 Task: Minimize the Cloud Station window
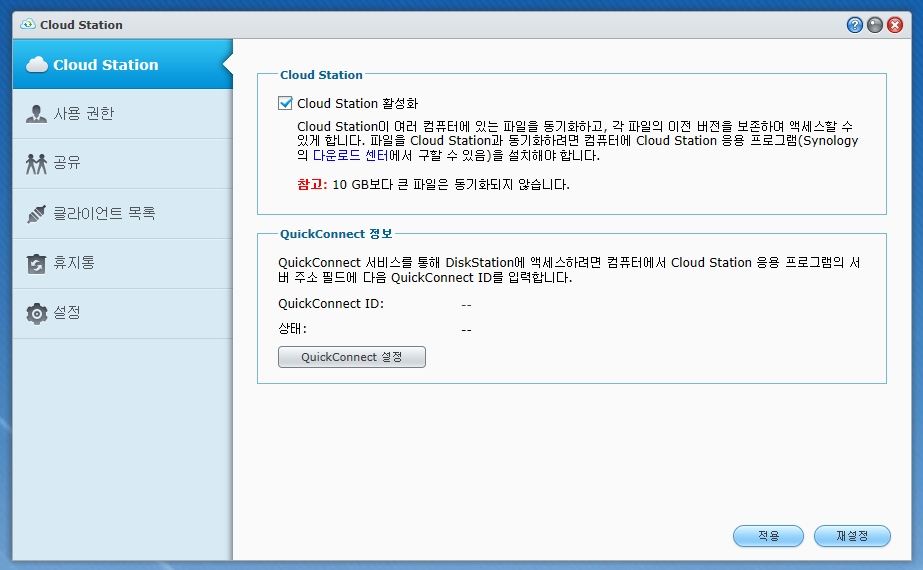874,25
